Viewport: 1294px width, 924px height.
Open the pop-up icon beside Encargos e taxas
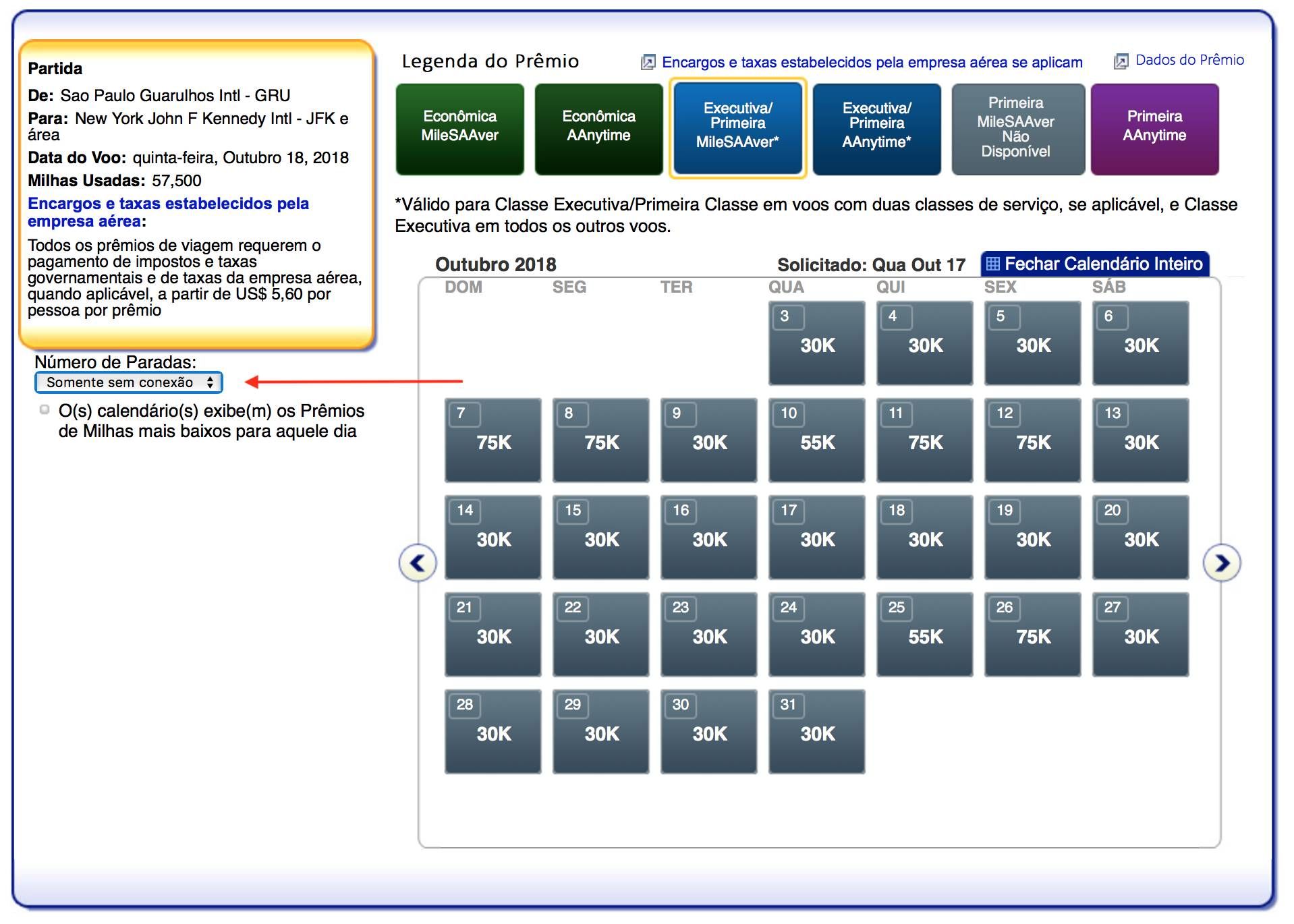coord(648,63)
